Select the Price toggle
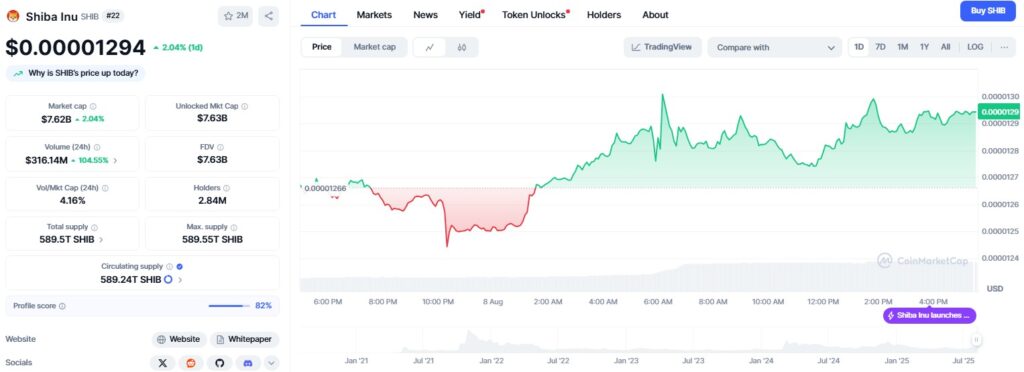 (x=321, y=47)
